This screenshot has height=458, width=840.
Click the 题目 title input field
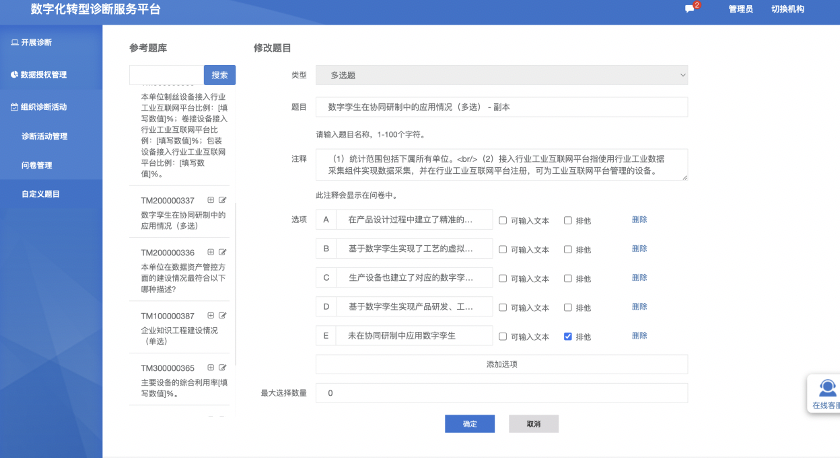pyautogui.click(x=501, y=107)
